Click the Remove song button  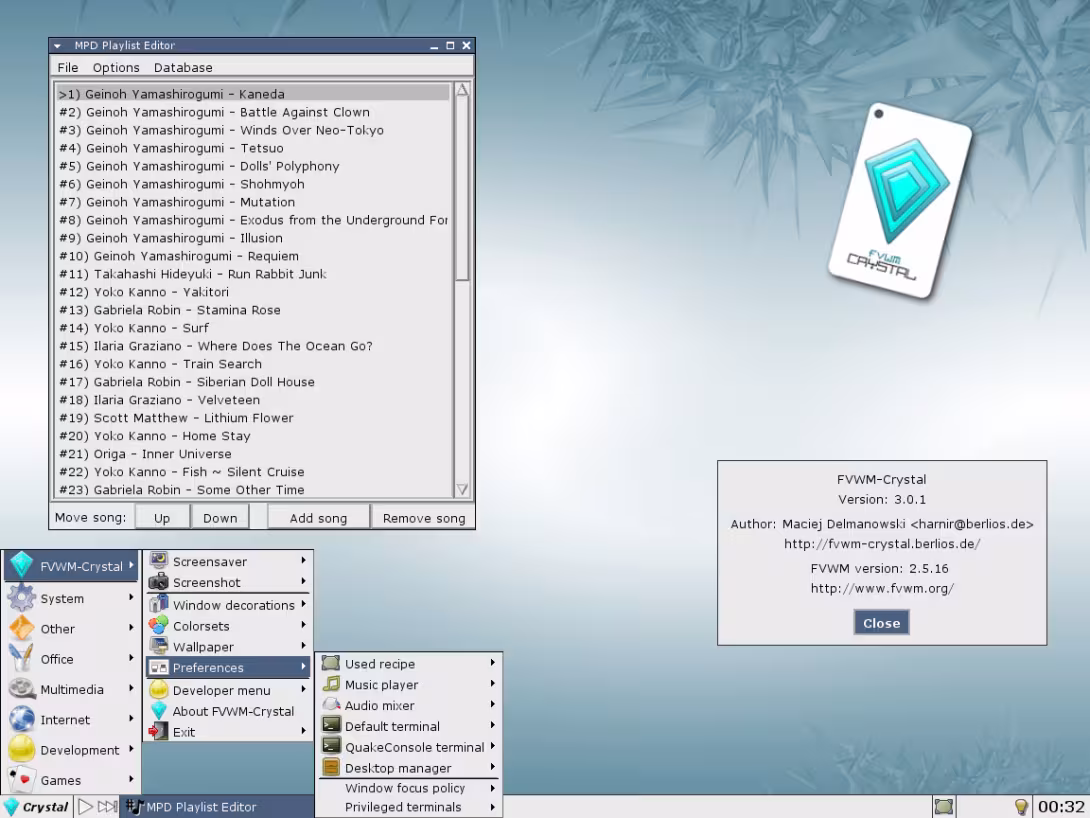click(423, 518)
